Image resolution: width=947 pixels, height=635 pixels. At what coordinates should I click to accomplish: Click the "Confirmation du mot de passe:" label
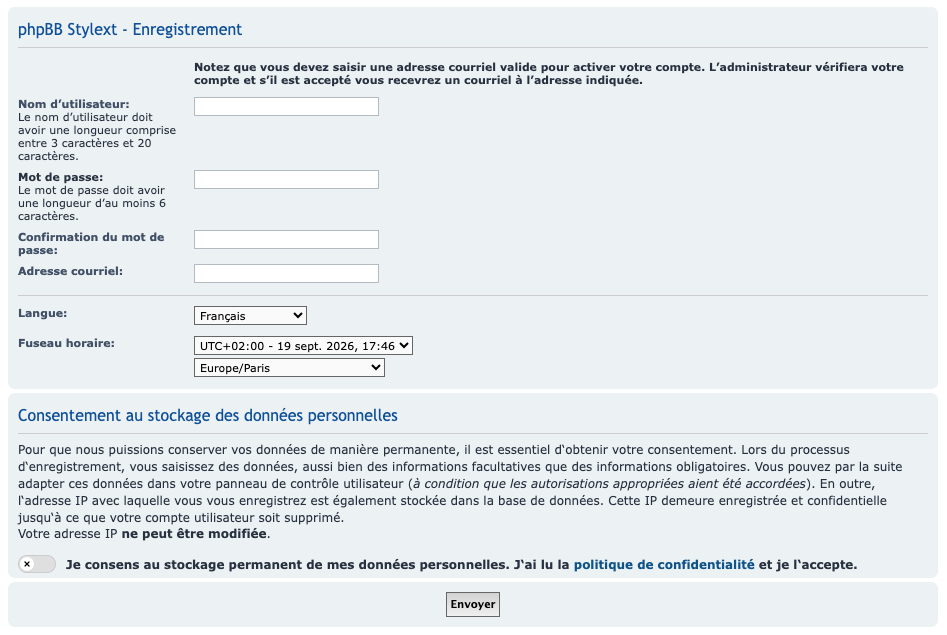91,243
